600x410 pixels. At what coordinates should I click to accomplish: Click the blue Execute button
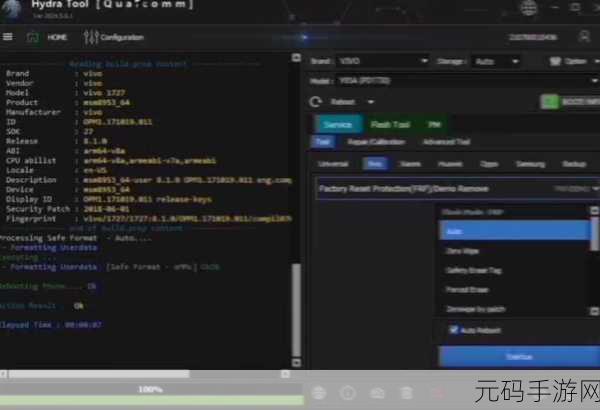(x=519, y=356)
